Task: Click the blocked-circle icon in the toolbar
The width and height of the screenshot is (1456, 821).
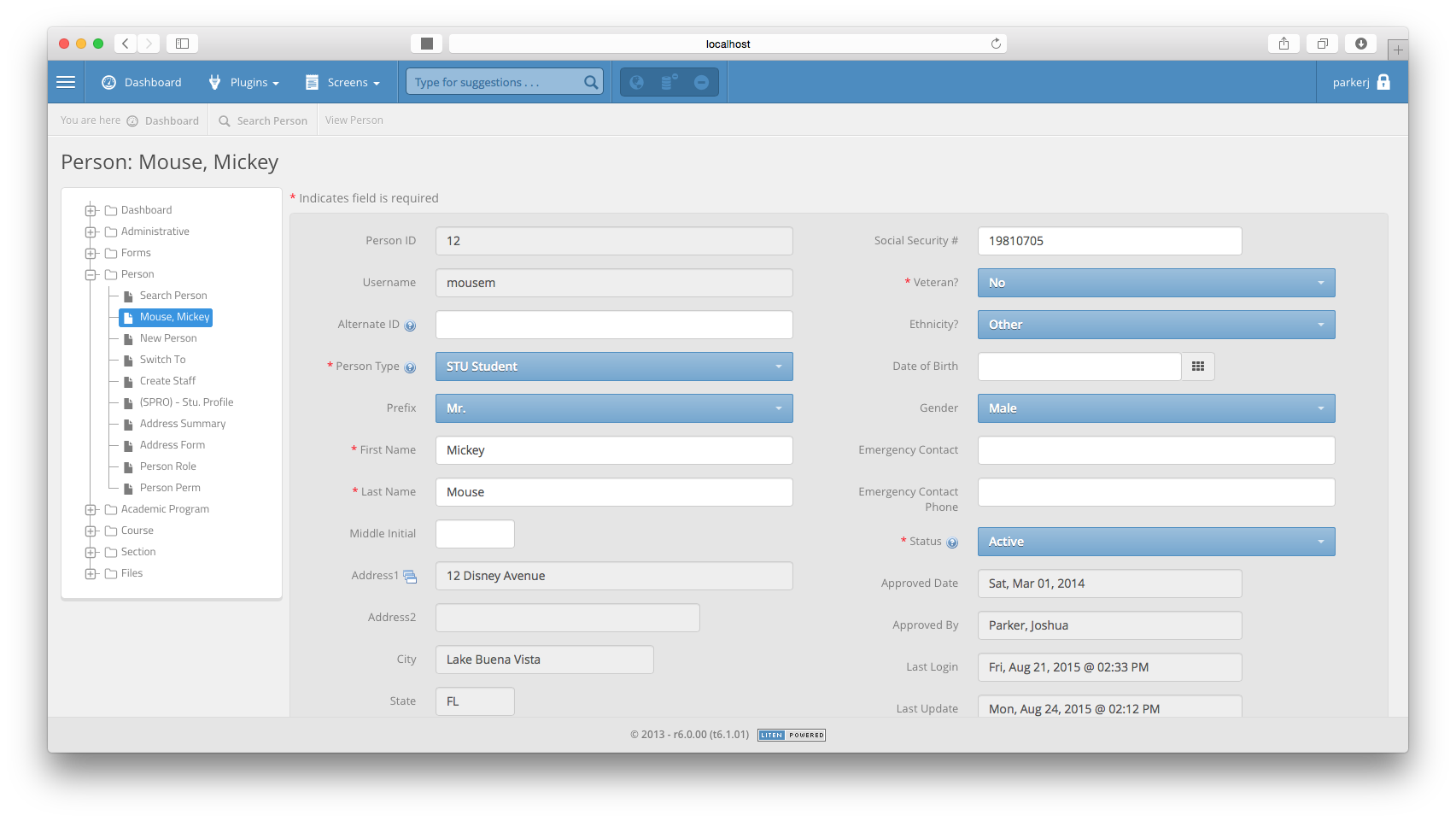Action: 701,81
